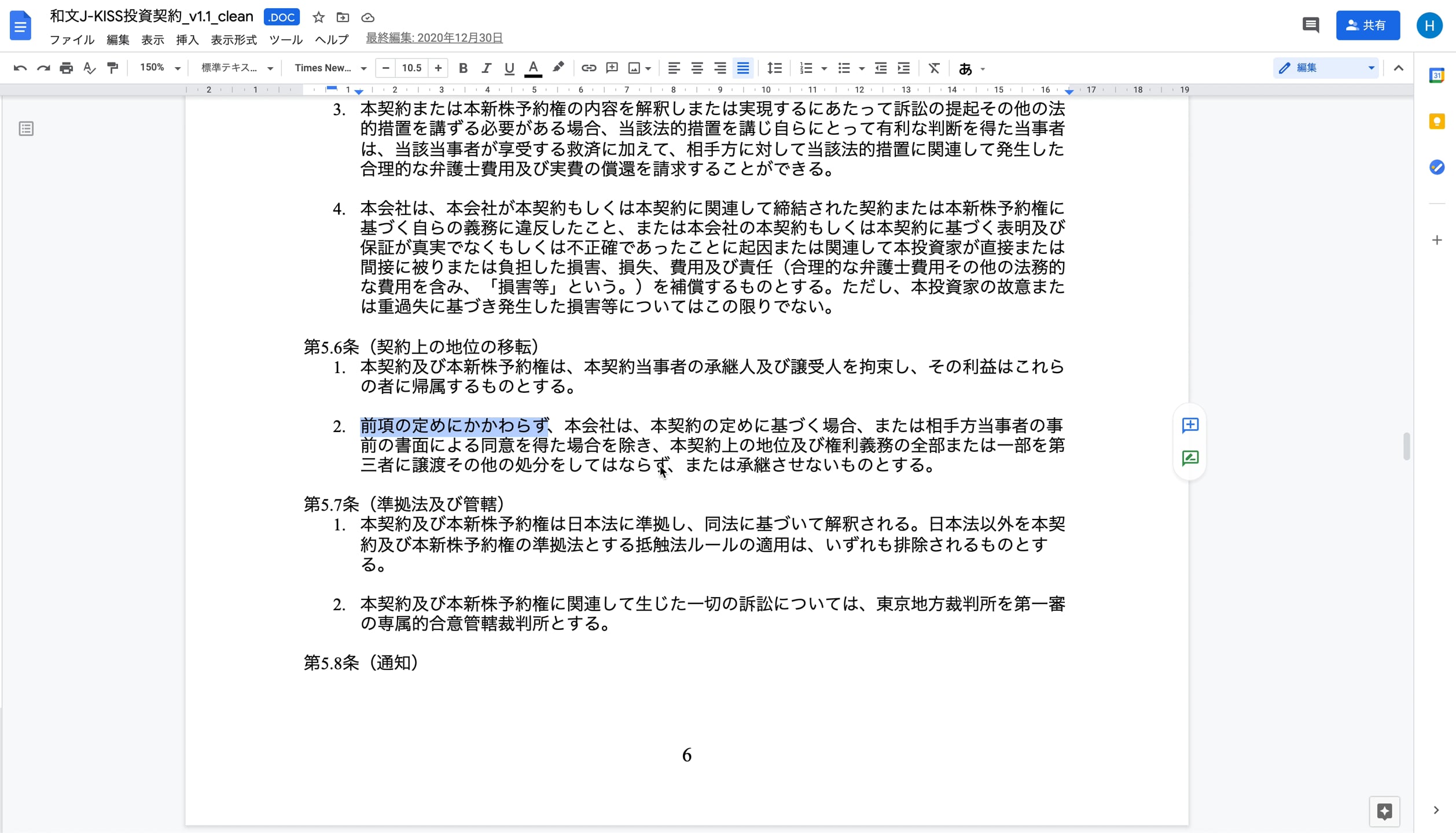Show the document outline
Screen dimensions: 1456x833
tap(27, 128)
